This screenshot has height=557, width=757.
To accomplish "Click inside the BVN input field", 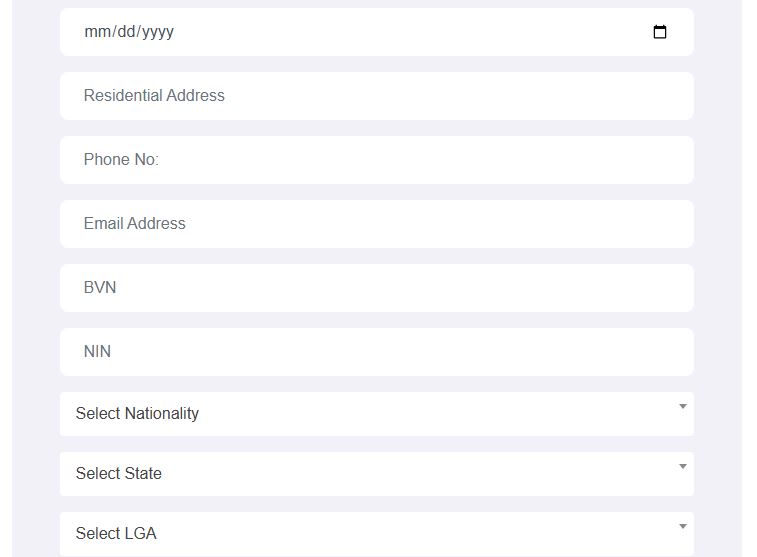I will 377,288.
